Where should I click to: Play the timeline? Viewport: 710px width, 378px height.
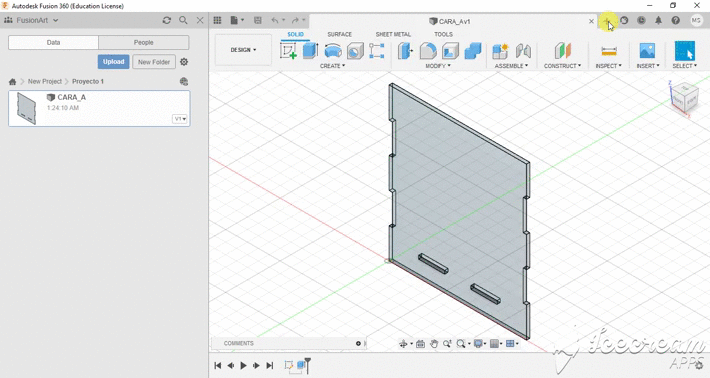244,365
